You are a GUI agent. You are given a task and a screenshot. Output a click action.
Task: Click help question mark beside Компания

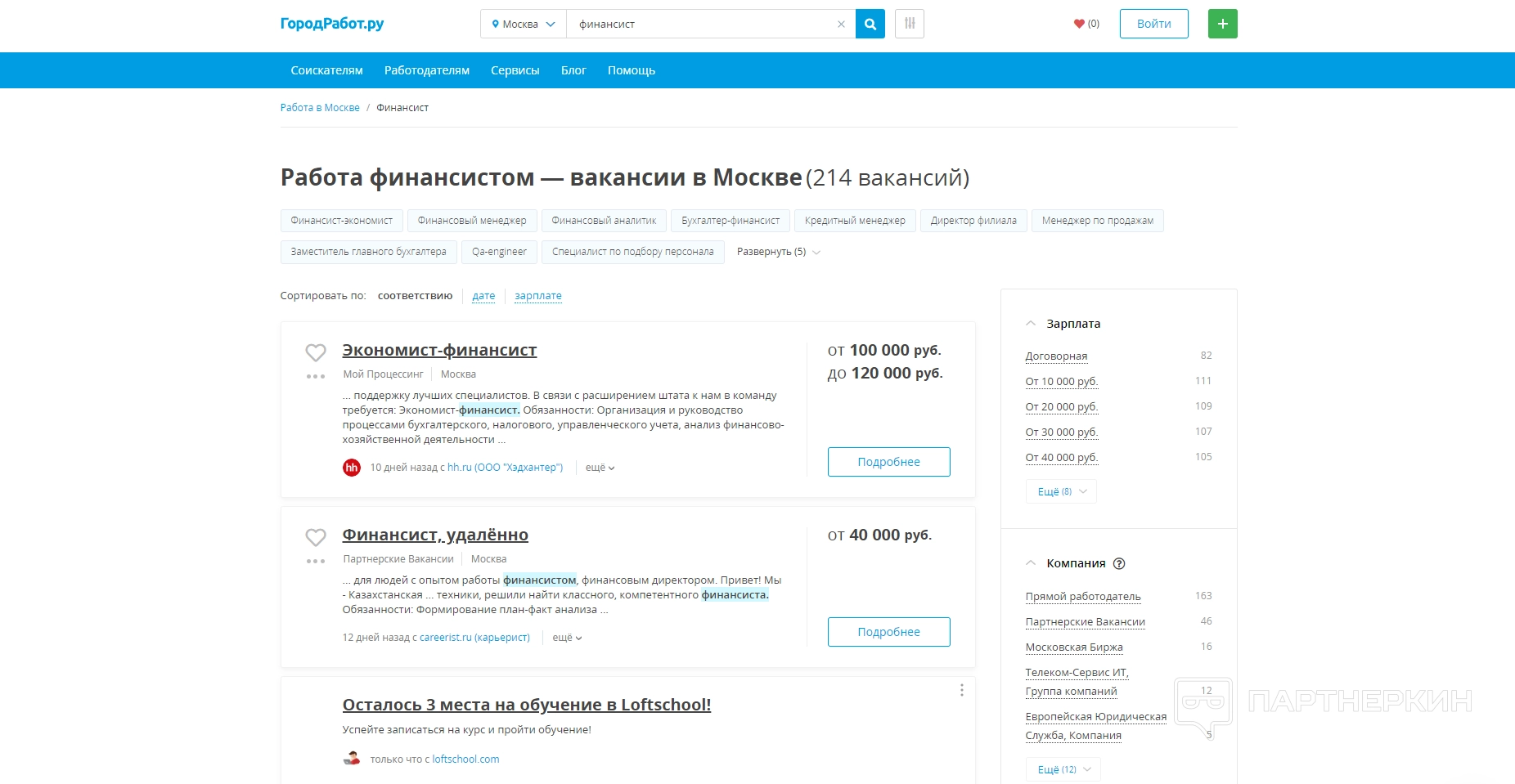(1119, 563)
